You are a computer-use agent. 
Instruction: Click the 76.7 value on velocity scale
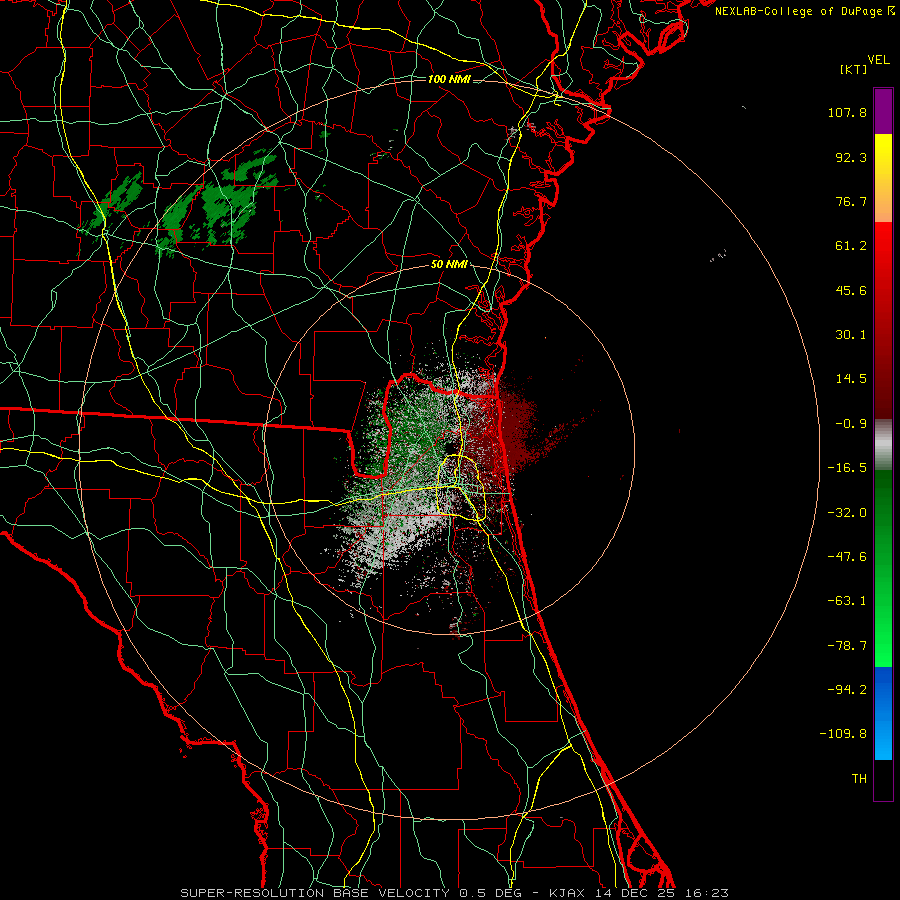tap(851, 201)
